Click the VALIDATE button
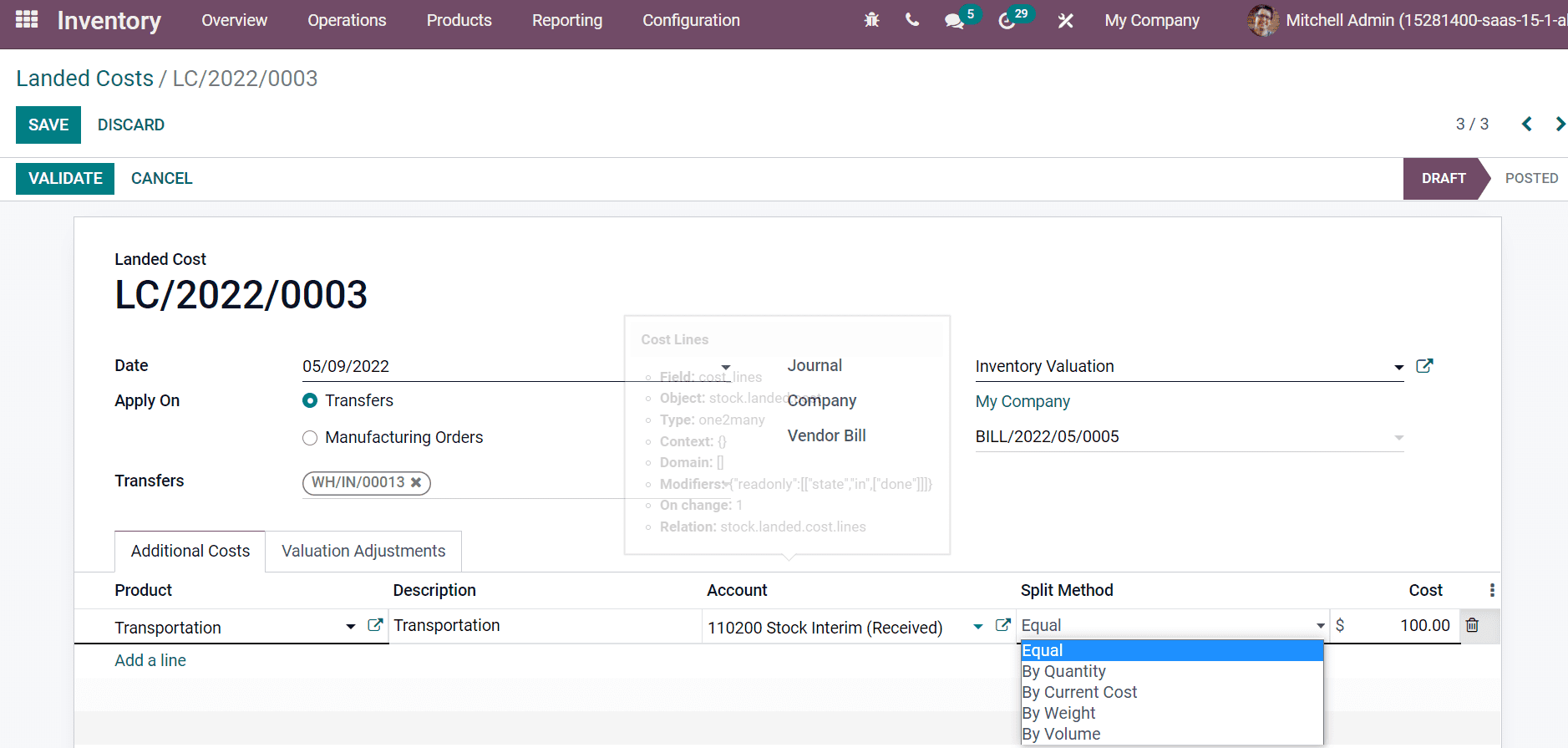The image size is (1568, 748). pos(65,178)
